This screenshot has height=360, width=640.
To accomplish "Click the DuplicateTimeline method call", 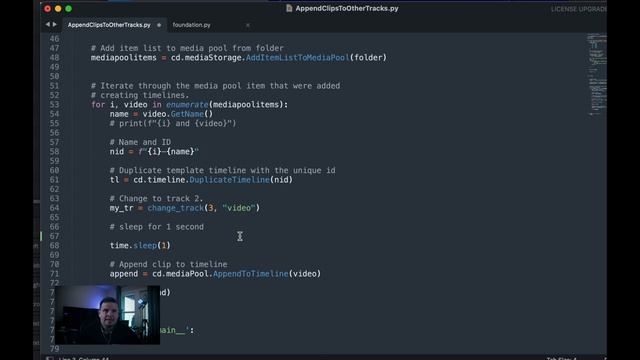I will [229, 180].
